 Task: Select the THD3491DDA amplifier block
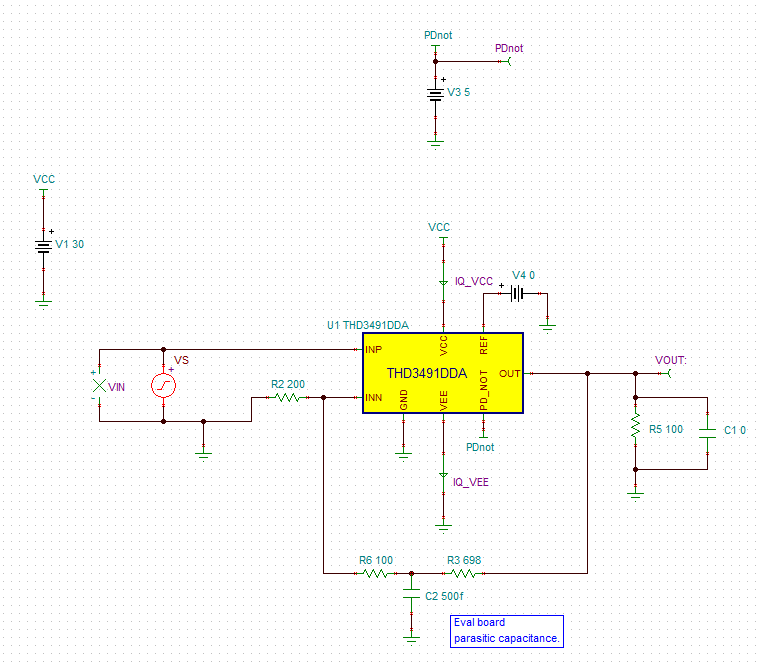tap(443, 373)
